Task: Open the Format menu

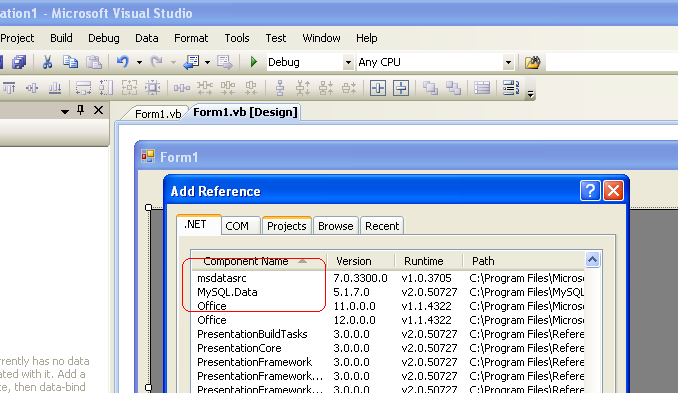Action: coord(191,38)
